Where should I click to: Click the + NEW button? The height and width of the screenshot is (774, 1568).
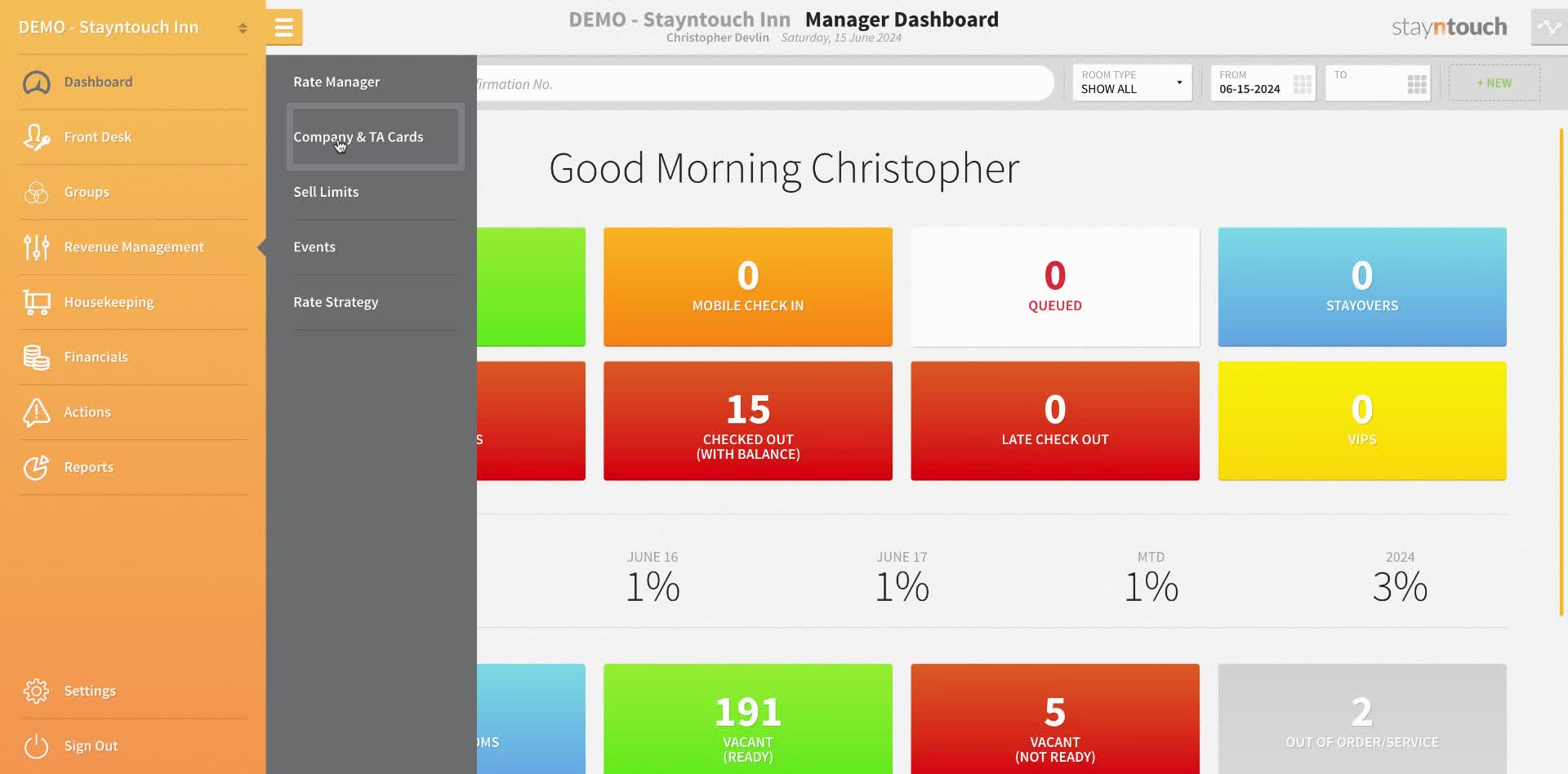pyautogui.click(x=1494, y=83)
